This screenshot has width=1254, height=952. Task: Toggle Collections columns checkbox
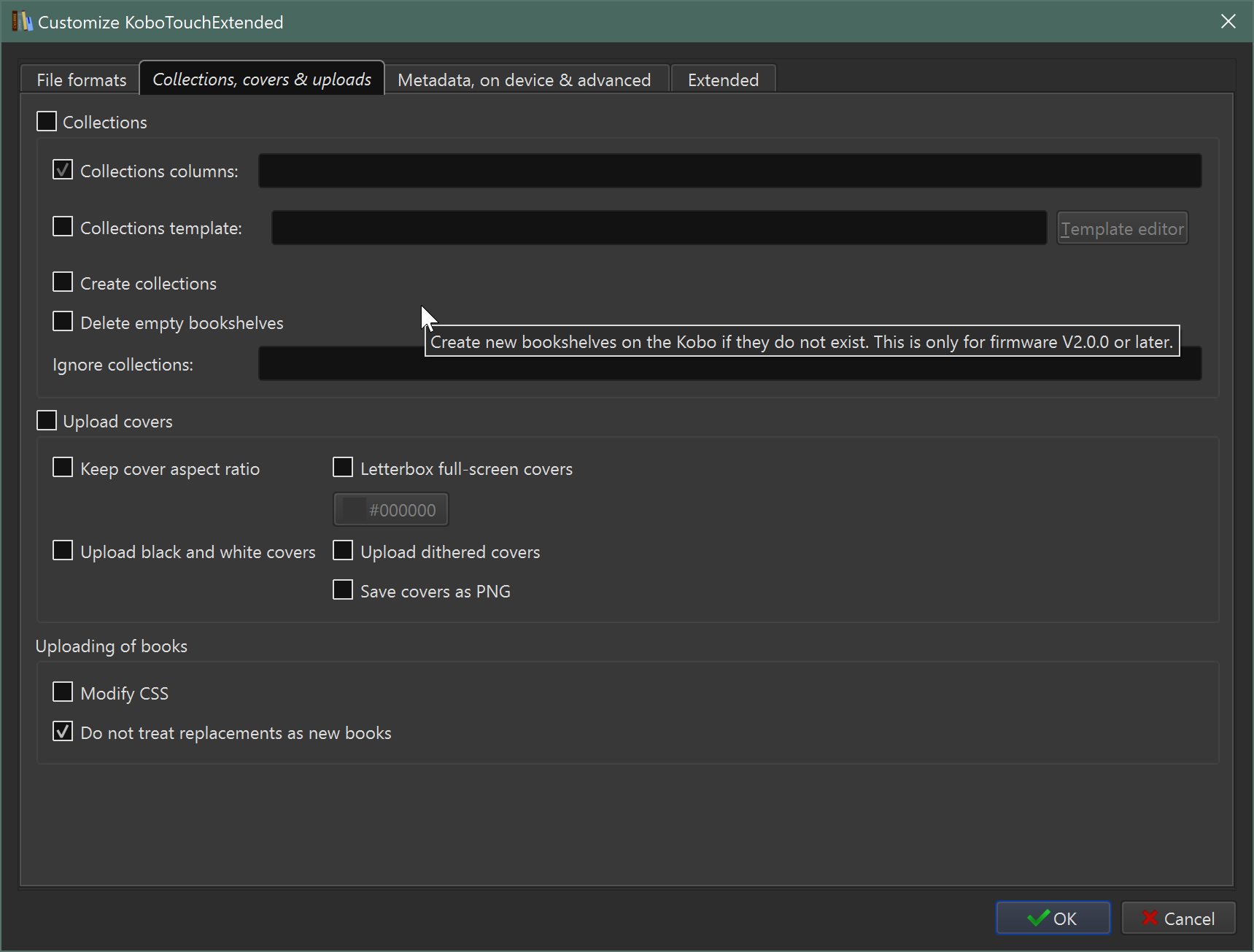click(x=63, y=170)
